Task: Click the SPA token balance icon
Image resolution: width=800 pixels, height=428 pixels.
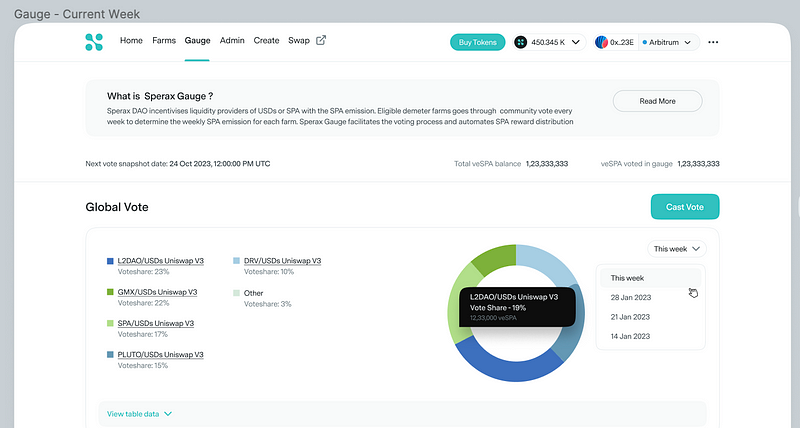Action: 520,42
